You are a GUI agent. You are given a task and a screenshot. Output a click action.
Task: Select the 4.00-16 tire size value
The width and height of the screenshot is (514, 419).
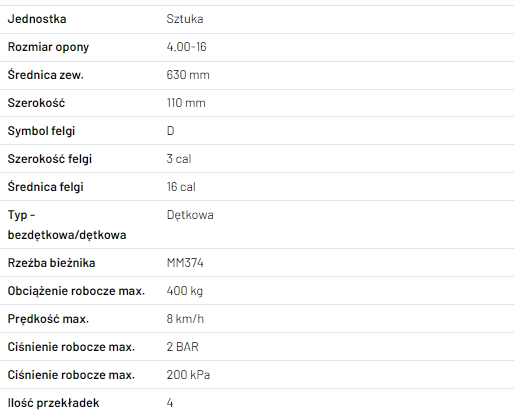(x=186, y=47)
